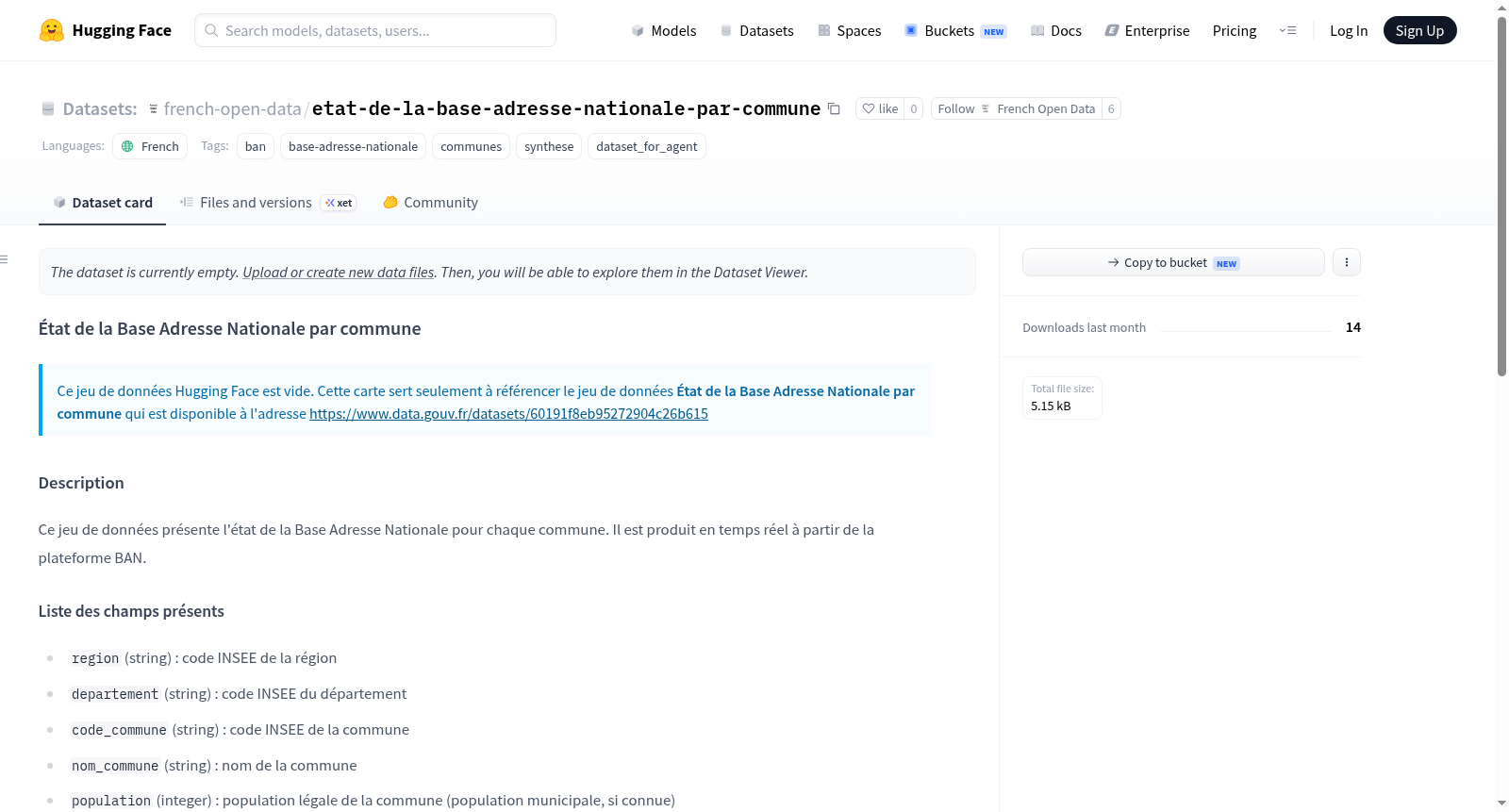Go to the Spaces page
Viewport: 1509px width, 812px height.
849,30
